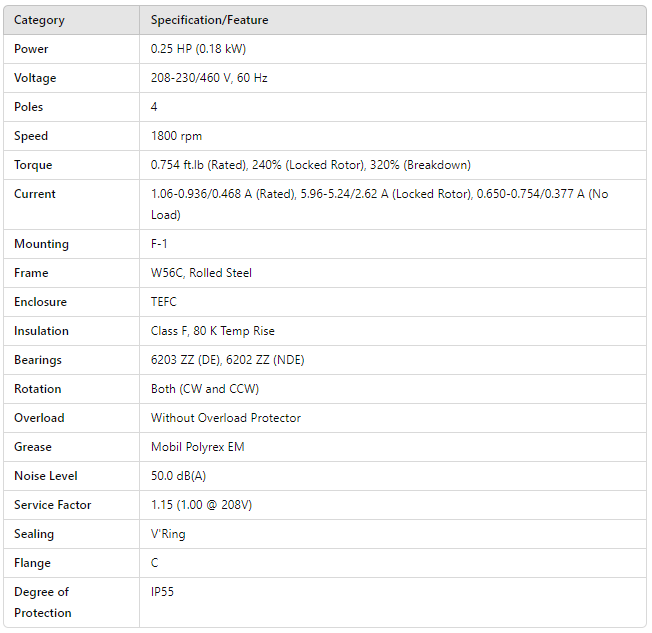Click the Bearings row label
This screenshot has height=633, width=652.
coord(38,360)
